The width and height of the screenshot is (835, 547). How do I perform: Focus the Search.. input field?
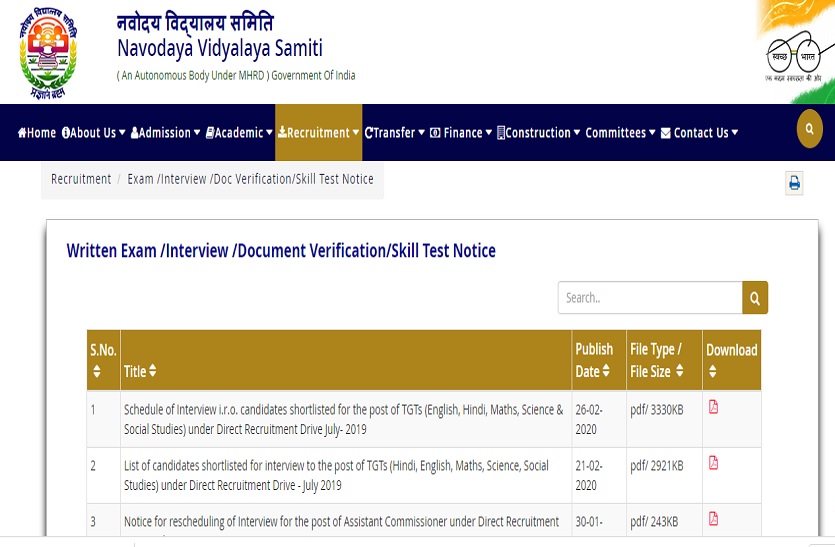[x=650, y=298]
